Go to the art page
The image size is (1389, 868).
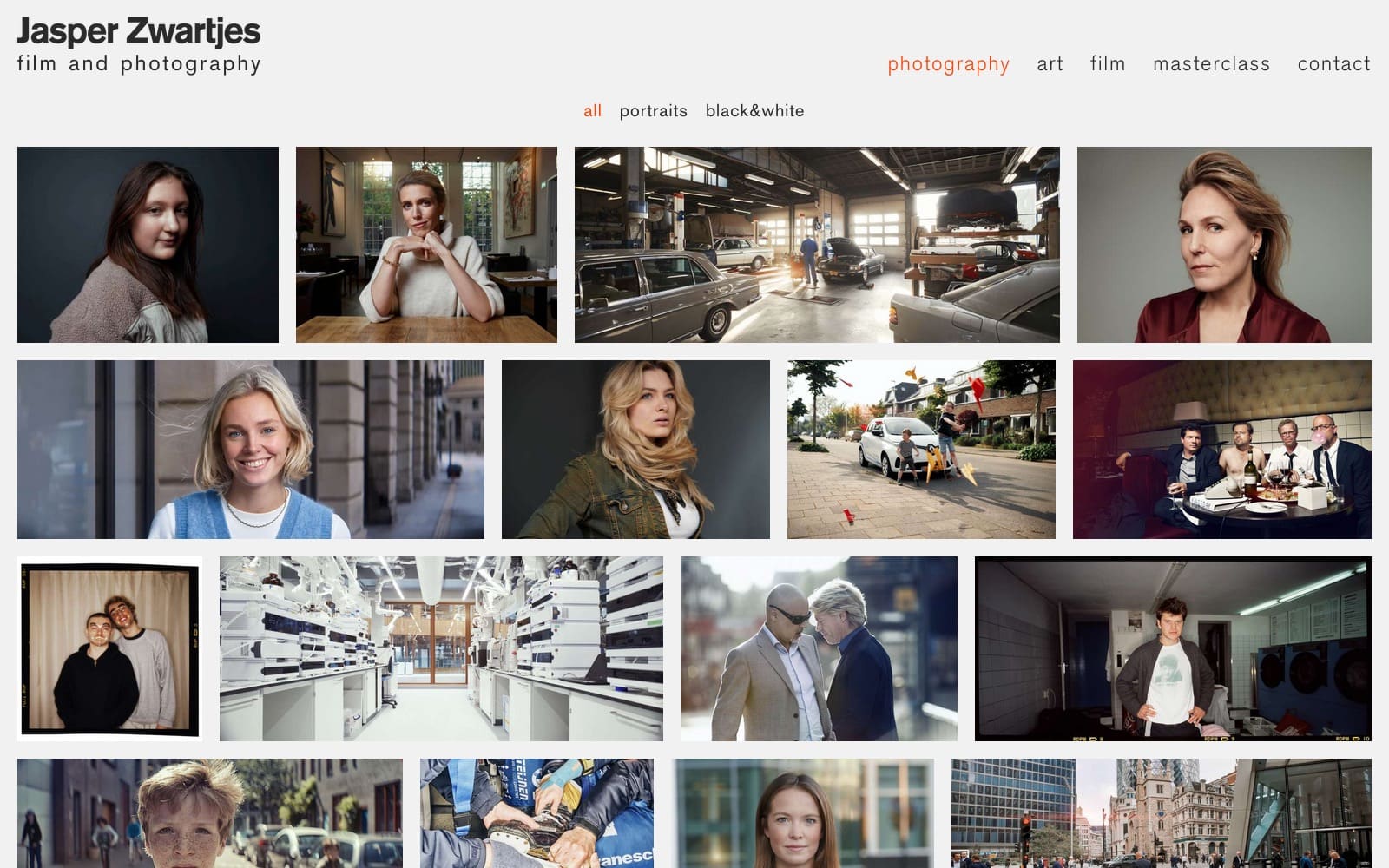click(1050, 64)
